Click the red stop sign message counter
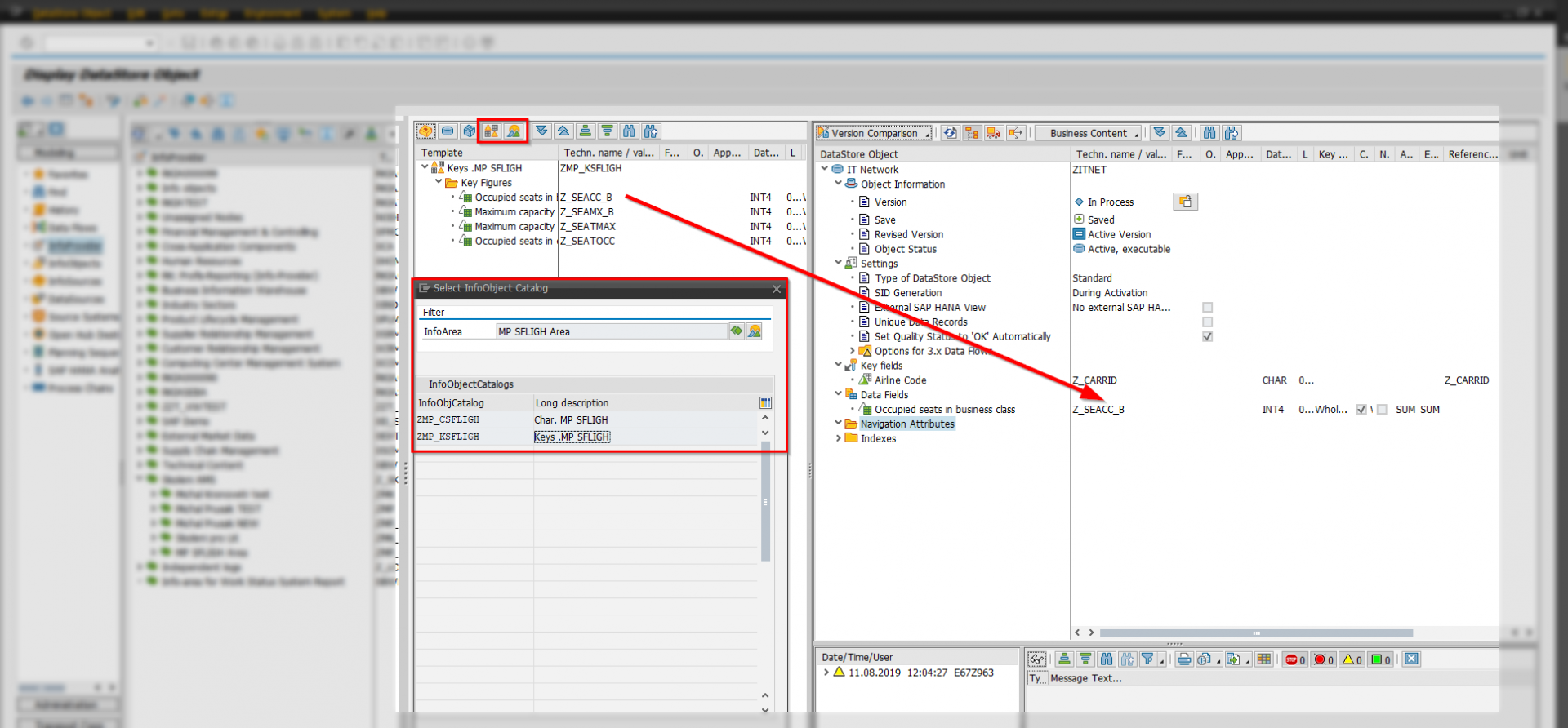This screenshot has height=728, width=1568. [1294, 659]
